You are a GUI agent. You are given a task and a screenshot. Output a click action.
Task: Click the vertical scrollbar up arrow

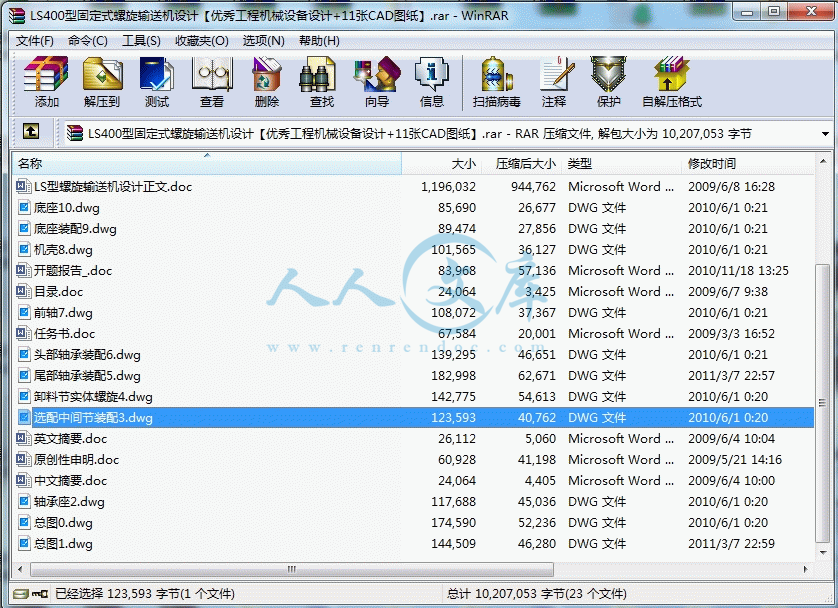(x=823, y=161)
